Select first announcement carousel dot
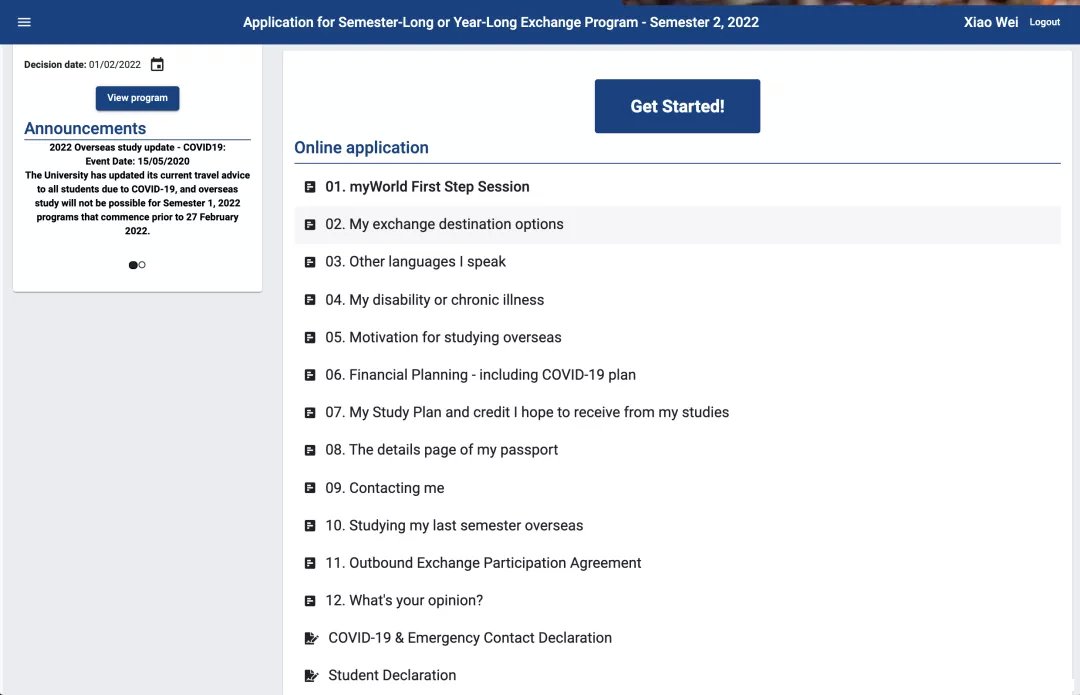 pyautogui.click(x=133, y=265)
